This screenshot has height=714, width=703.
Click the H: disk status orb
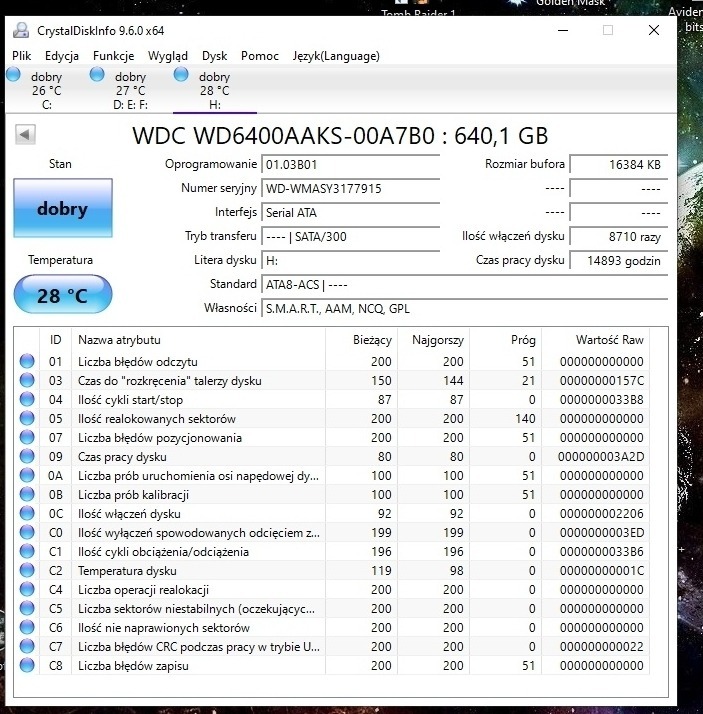(x=181, y=75)
